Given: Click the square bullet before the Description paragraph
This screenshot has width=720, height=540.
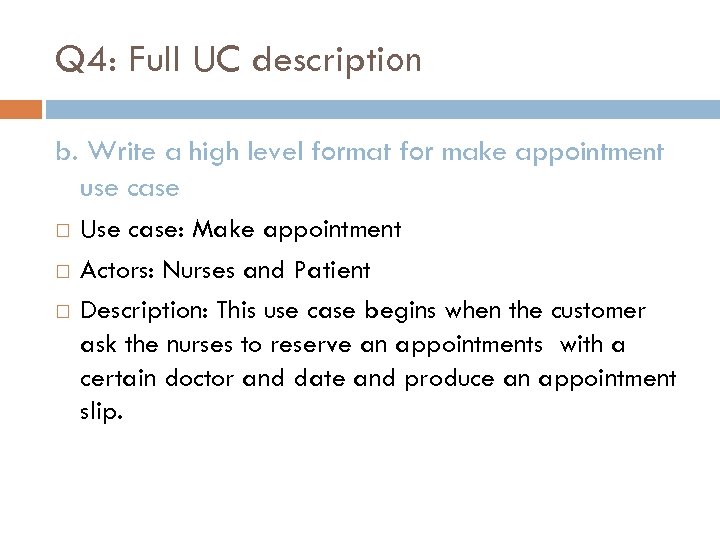Looking at the screenshot, I should pos(63,312).
